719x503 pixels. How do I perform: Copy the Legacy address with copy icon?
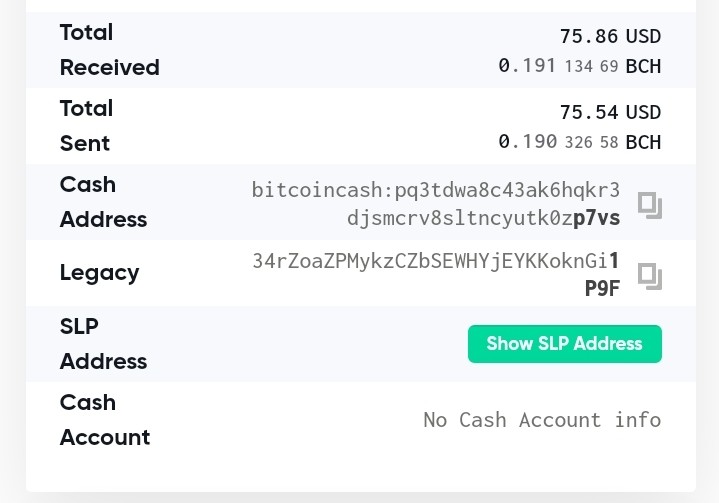tap(650, 276)
